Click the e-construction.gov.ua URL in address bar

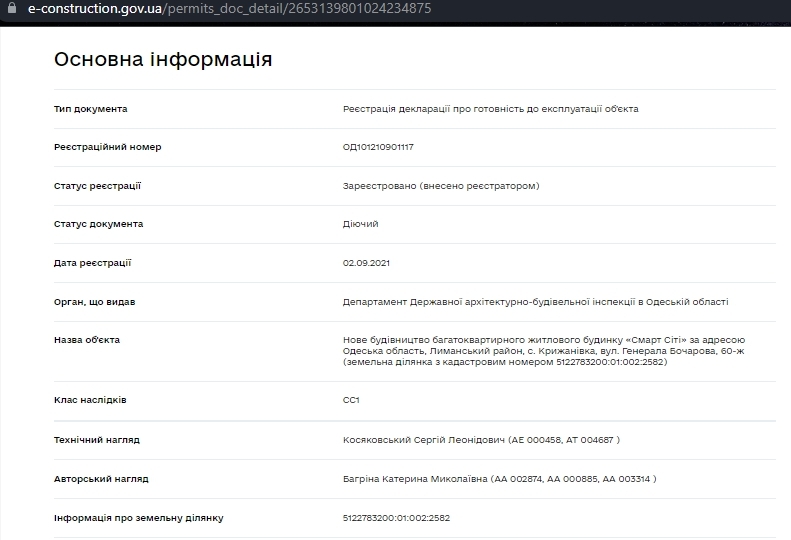pyautogui.click(x=230, y=8)
